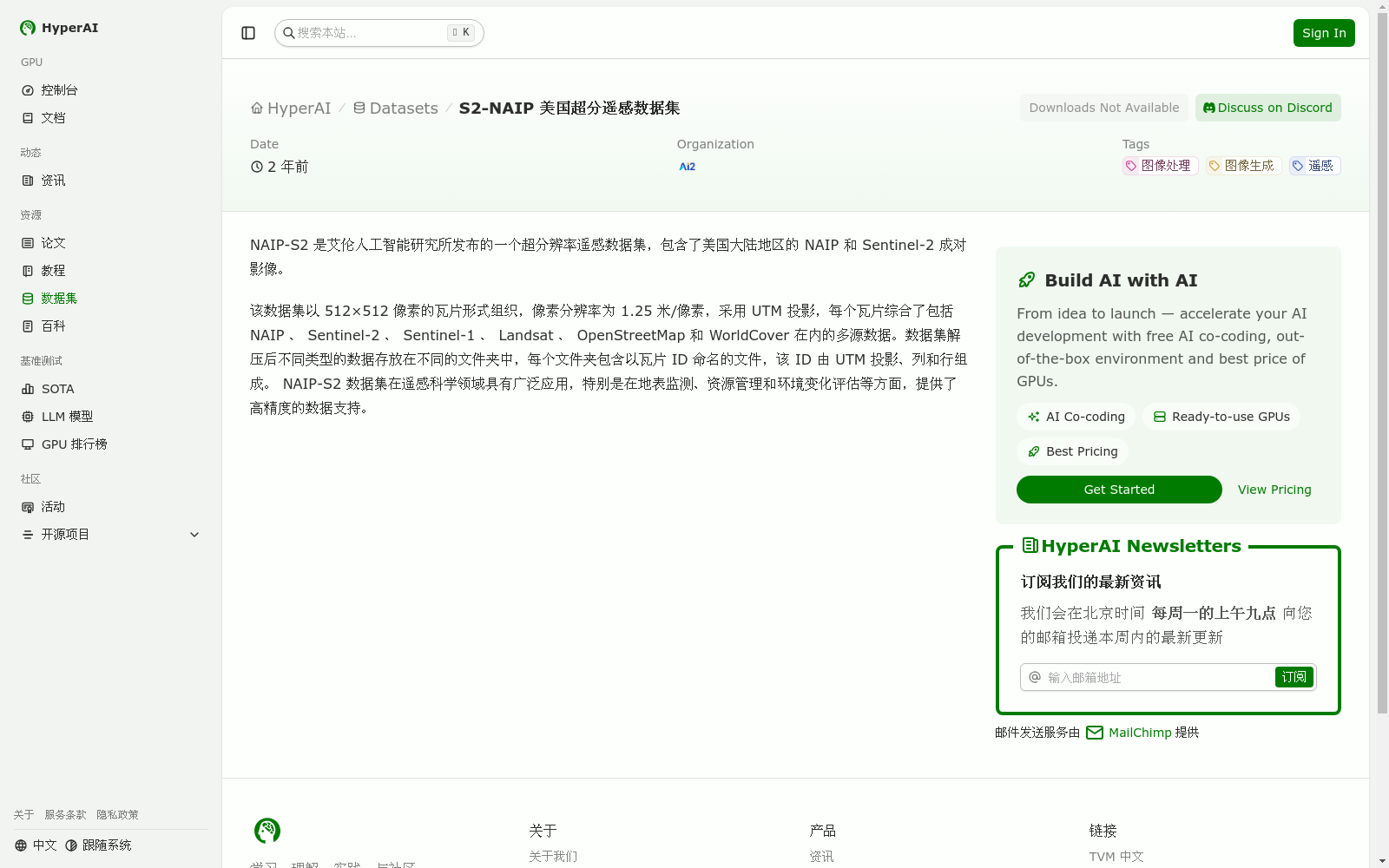Image resolution: width=1389 pixels, height=868 pixels.
Task: Toggle the sidebar panel icon
Action: (x=248, y=33)
